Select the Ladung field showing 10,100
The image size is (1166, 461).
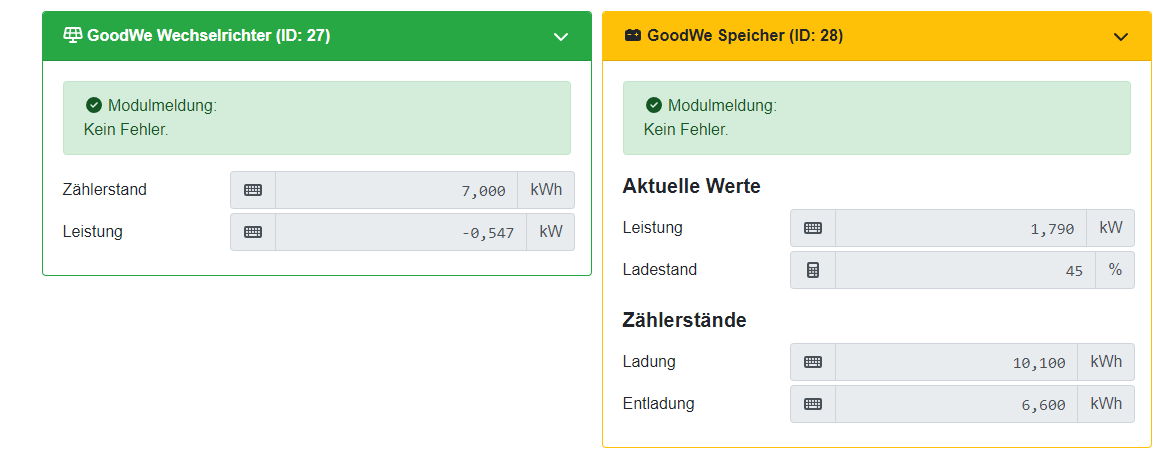tap(956, 362)
